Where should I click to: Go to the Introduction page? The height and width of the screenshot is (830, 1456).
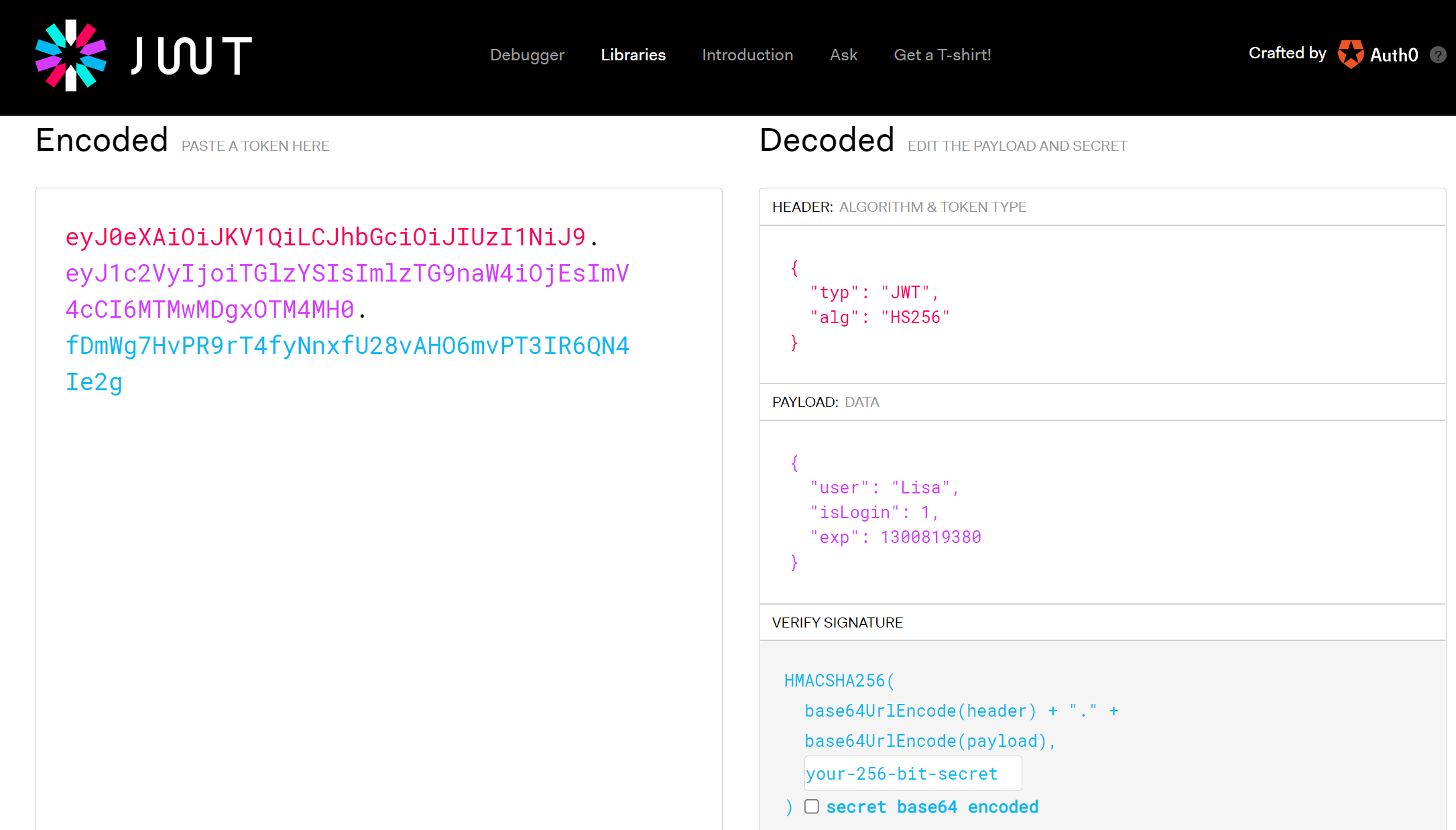[747, 55]
